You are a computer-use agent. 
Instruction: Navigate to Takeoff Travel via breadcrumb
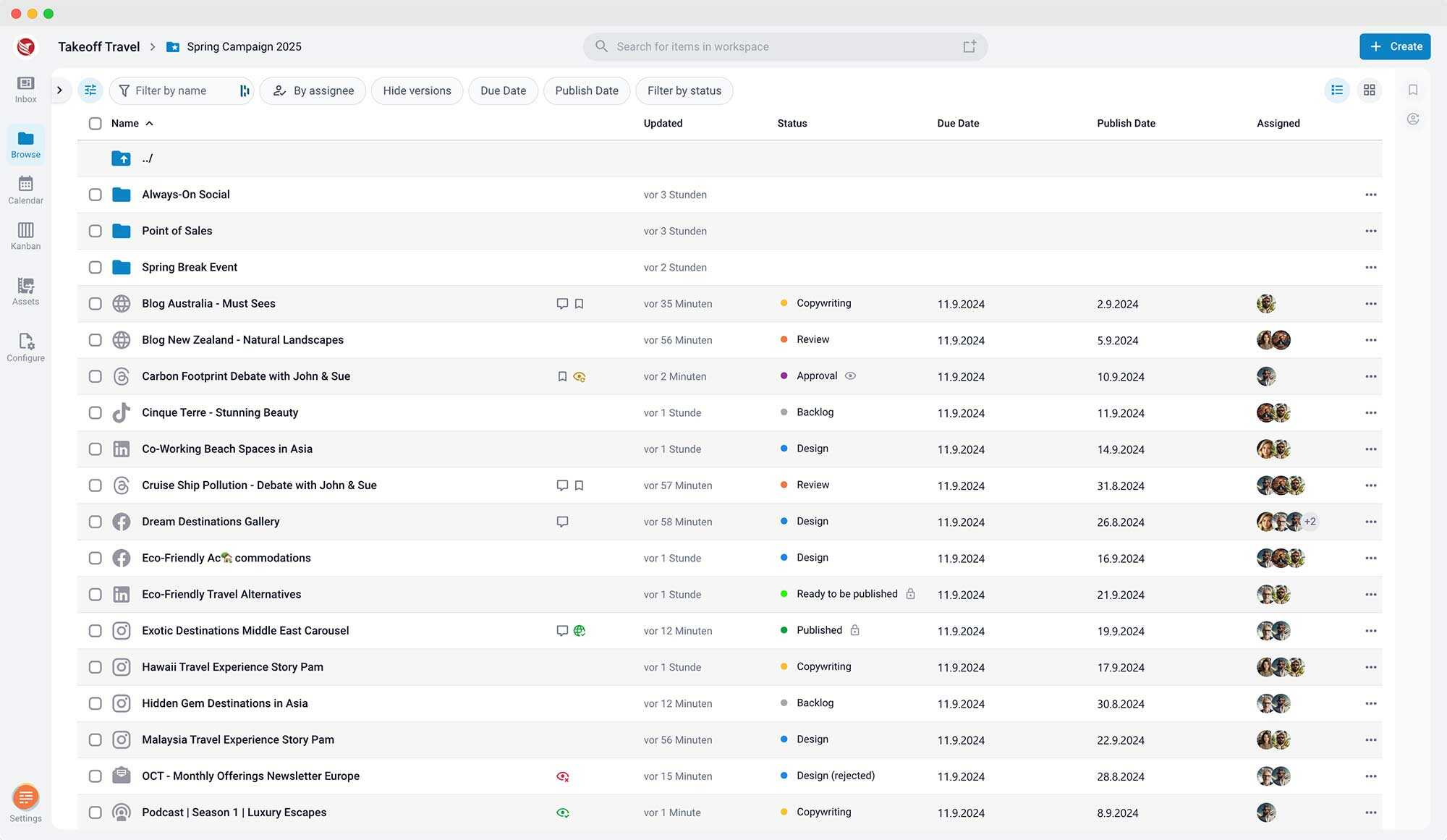click(98, 46)
